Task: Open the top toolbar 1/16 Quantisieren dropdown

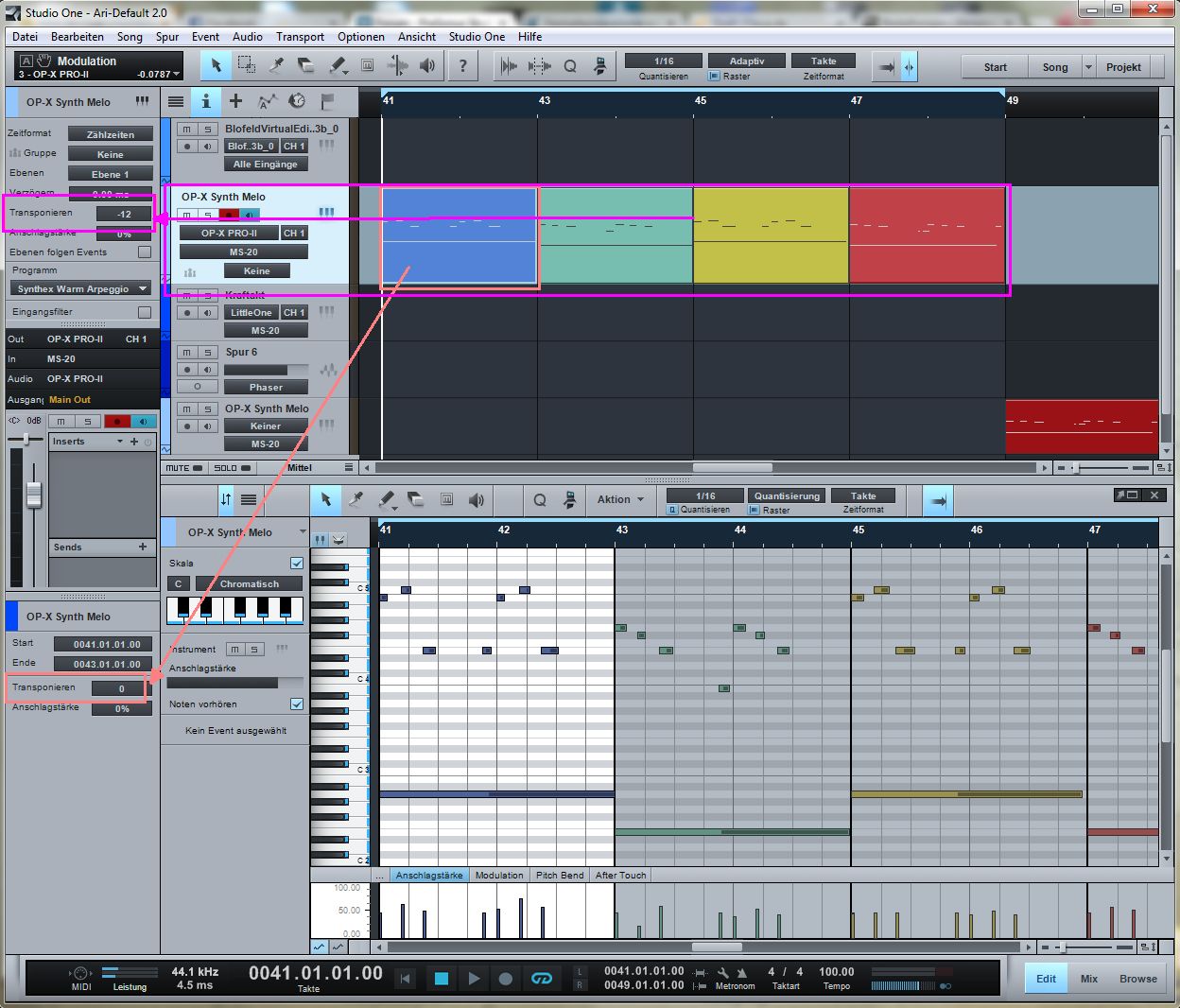Action: coord(664,61)
